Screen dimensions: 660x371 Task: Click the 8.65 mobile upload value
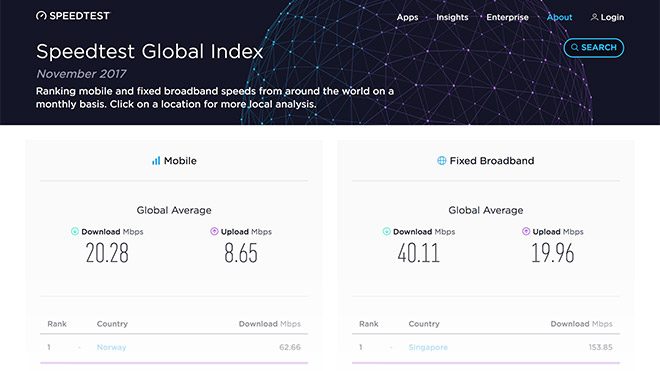coord(241,253)
